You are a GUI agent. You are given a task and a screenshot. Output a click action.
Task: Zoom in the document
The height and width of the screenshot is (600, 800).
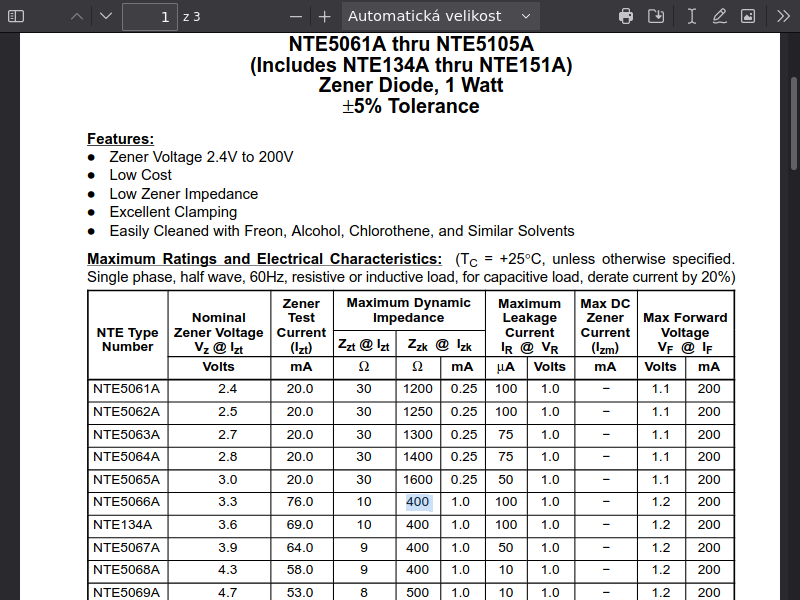[x=324, y=16]
